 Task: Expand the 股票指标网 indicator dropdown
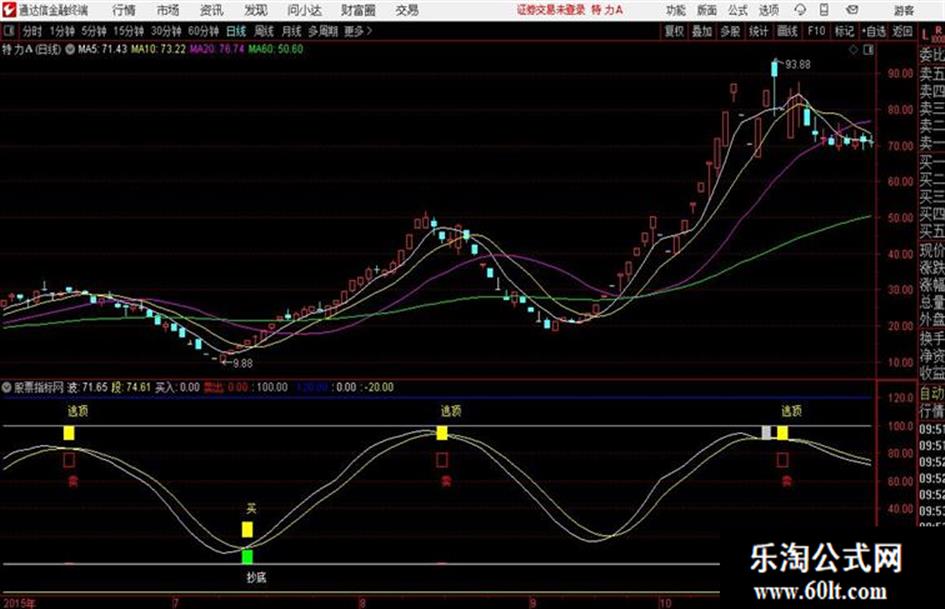coord(7,387)
